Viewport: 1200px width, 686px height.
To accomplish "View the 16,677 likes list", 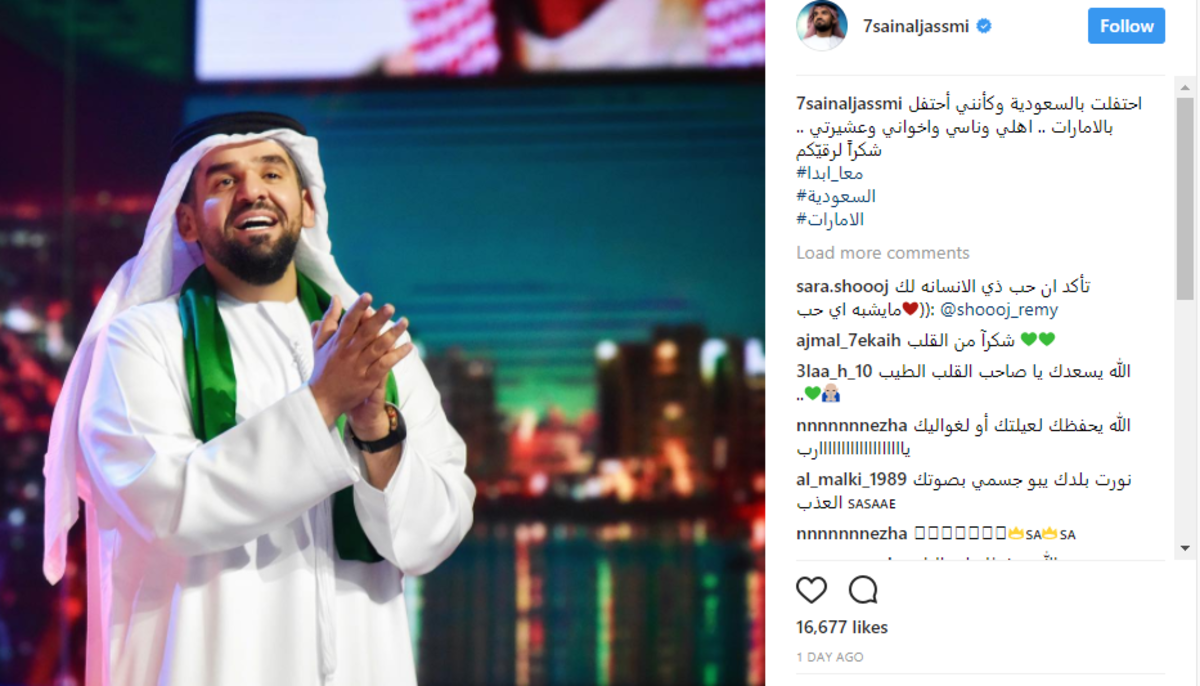I will click(x=842, y=628).
